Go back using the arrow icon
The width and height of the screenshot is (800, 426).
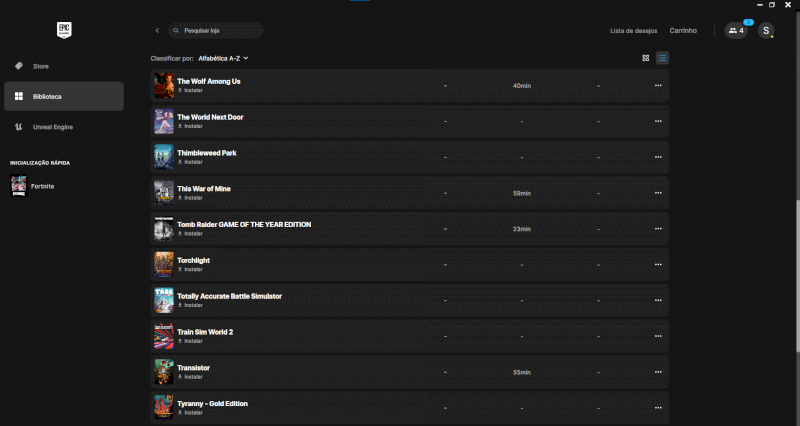[x=157, y=31]
